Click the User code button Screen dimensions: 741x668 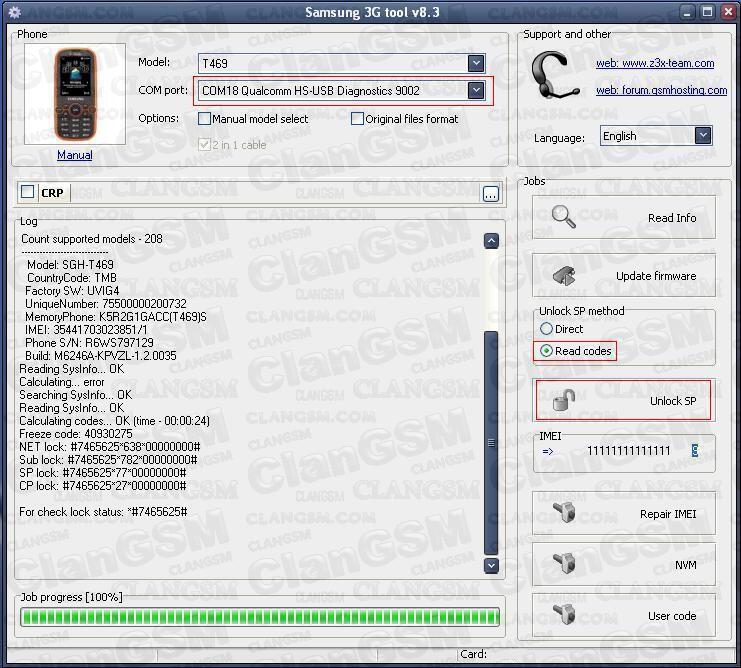pyautogui.click(x=624, y=616)
